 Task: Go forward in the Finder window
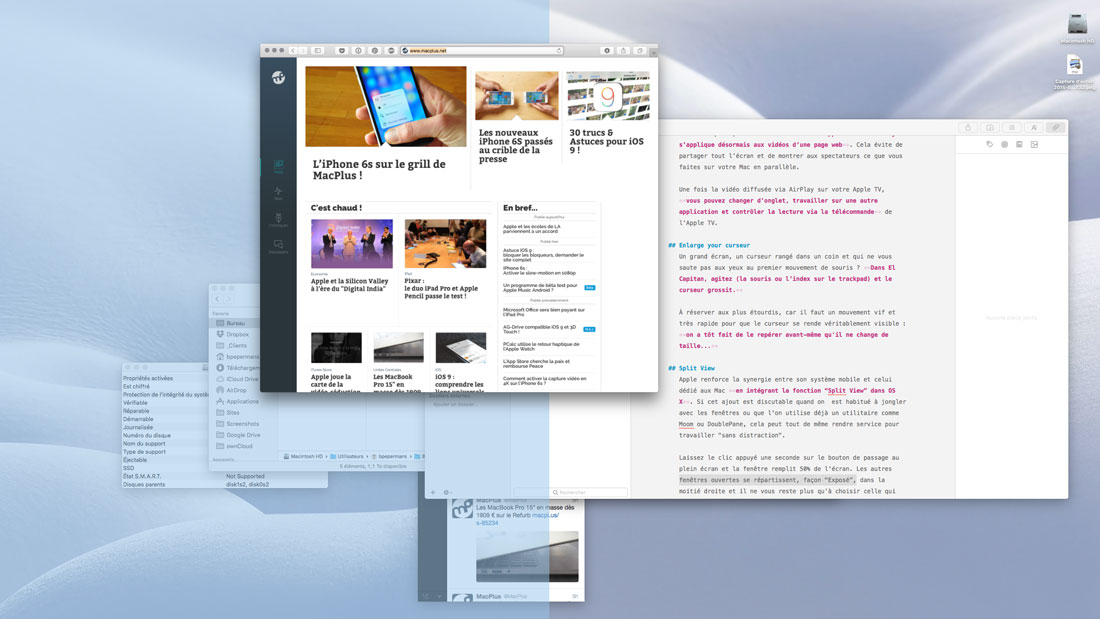(x=228, y=299)
